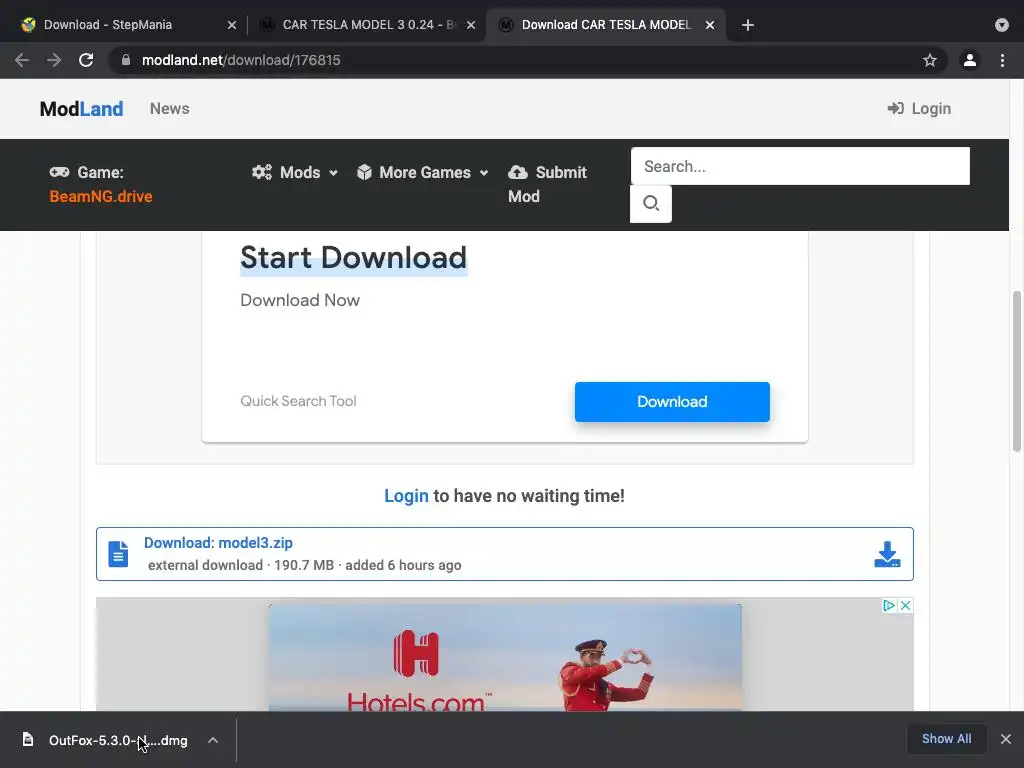Click the browser back arrow
Image resolution: width=1024 pixels, height=768 pixels.
(x=22, y=60)
